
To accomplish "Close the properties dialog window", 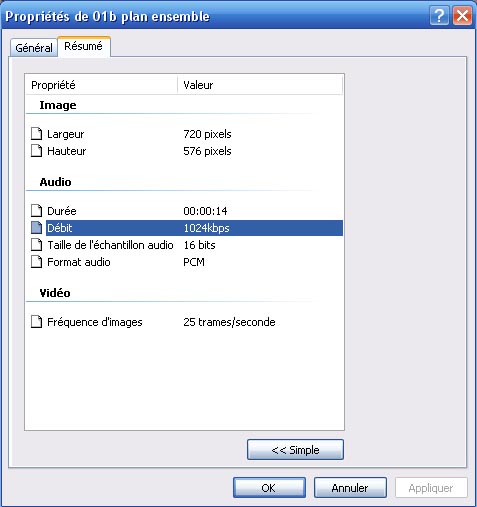I will coord(462,16).
